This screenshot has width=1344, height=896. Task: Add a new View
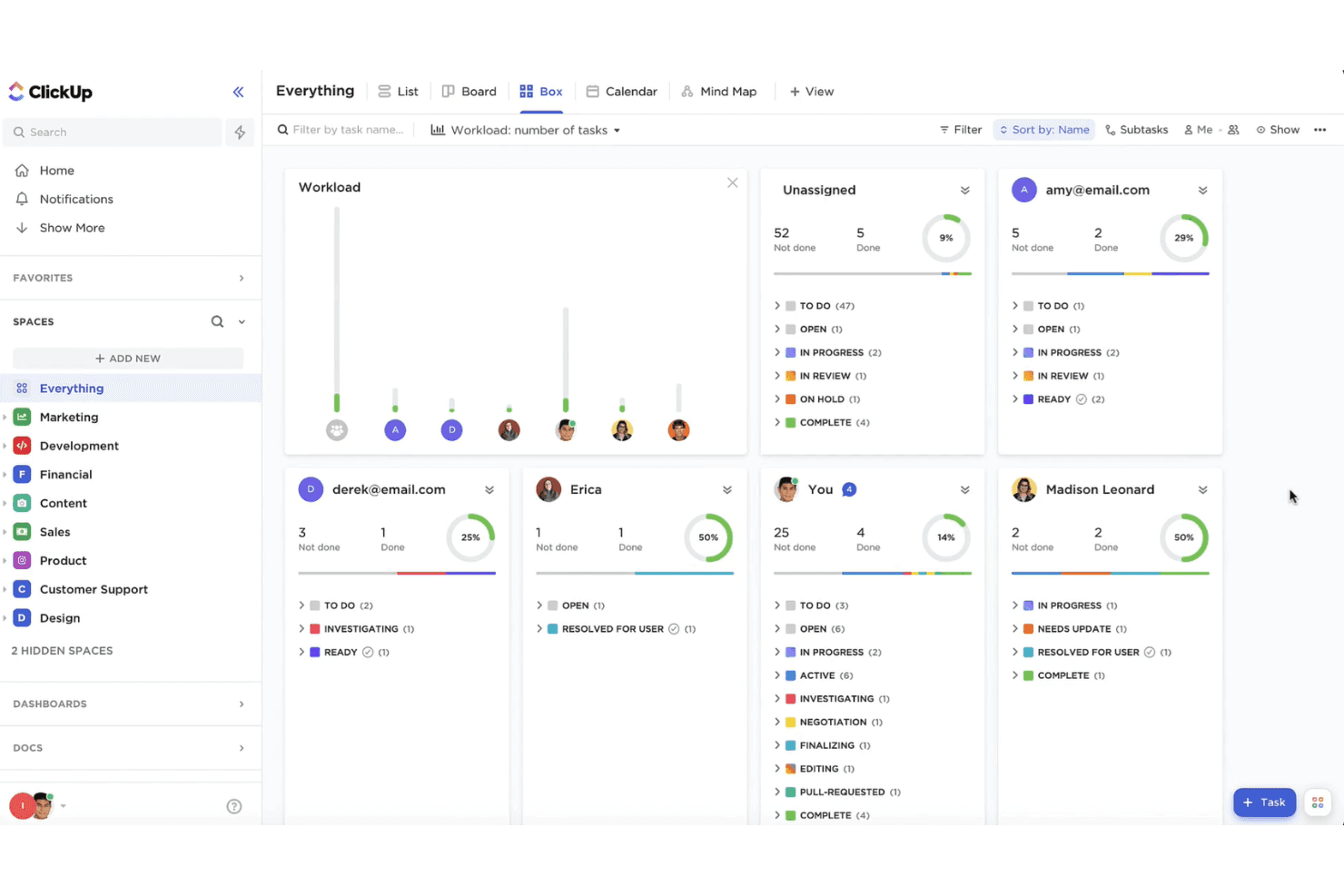pyautogui.click(x=812, y=92)
